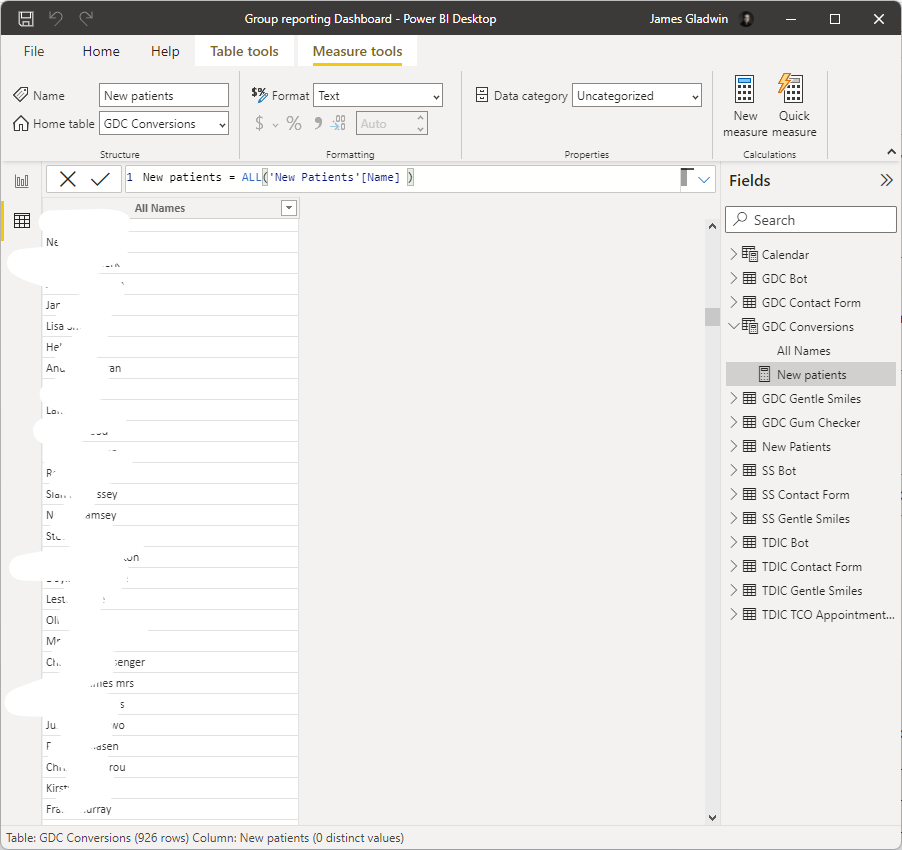Image resolution: width=902 pixels, height=850 pixels.
Task: Click the Name input field
Action: point(164,95)
